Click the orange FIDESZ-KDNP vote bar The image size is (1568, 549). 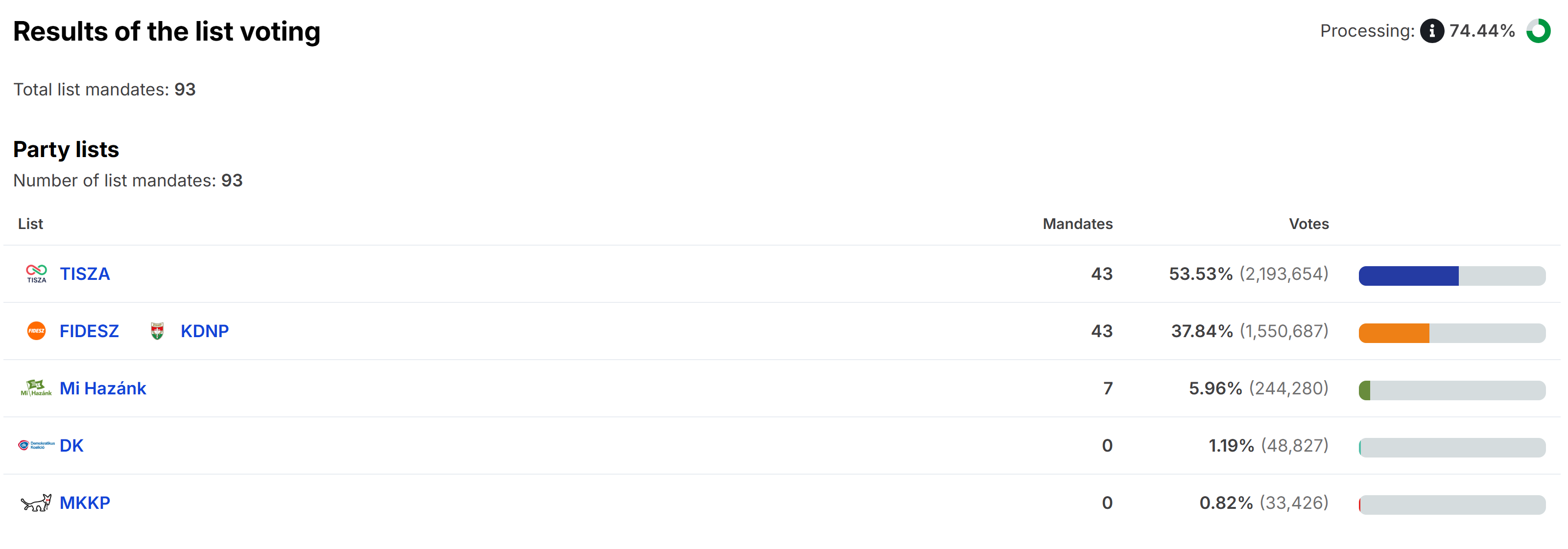pyautogui.click(x=1393, y=333)
